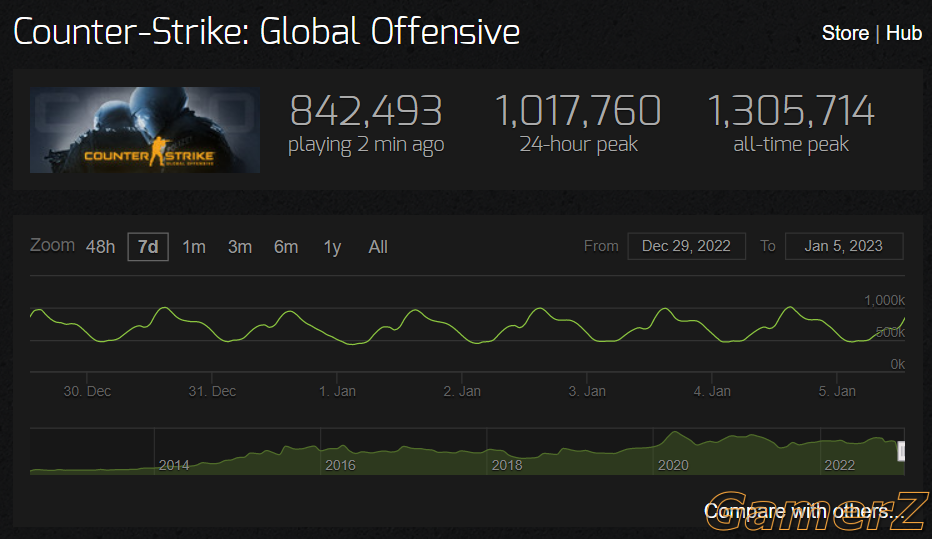The width and height of the screenshot is (932, 539).
Task: Select the 48h zoom range
Action: [x=100, y=247]
